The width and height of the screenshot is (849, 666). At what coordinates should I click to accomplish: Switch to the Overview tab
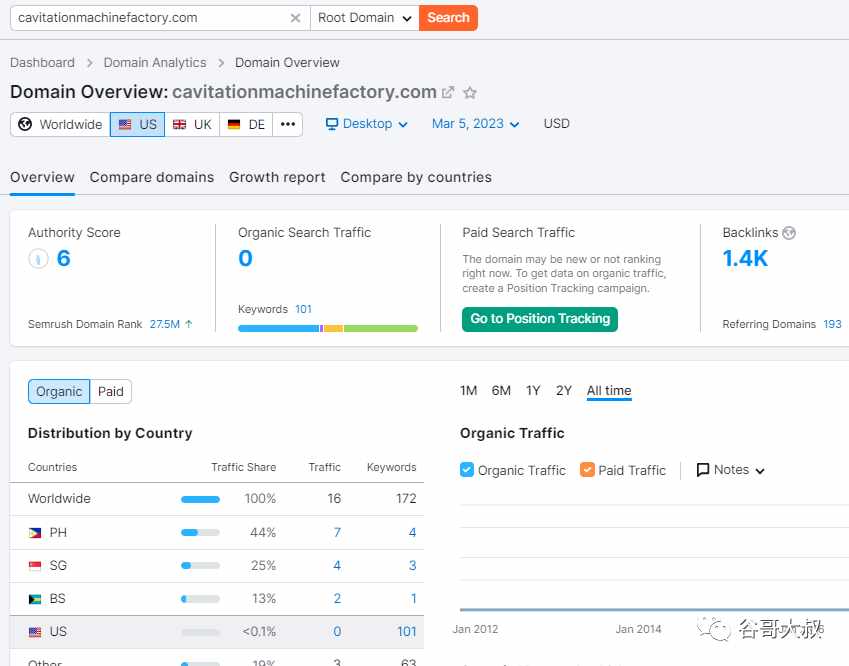(42, 178)
